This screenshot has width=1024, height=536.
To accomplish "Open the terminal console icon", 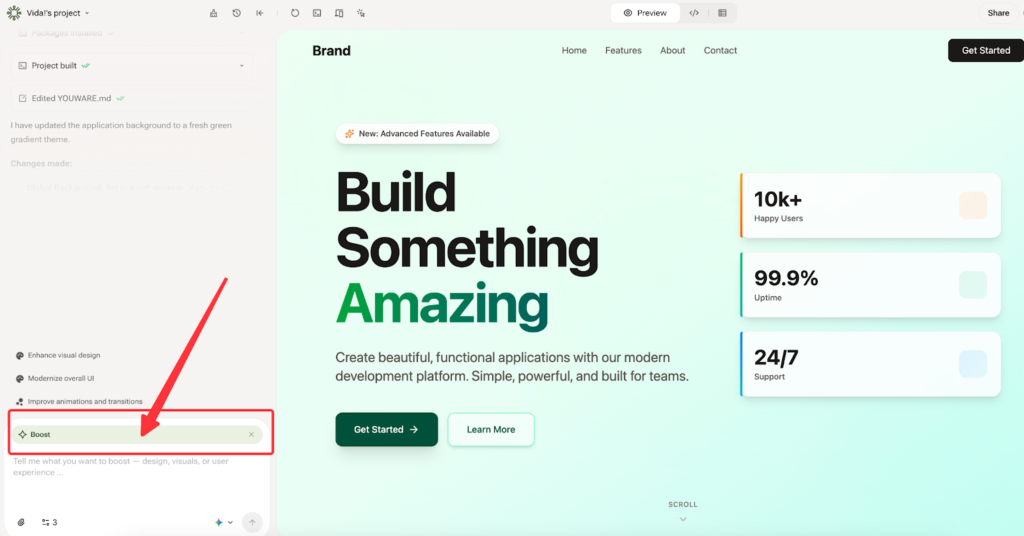I will (317, 13).
